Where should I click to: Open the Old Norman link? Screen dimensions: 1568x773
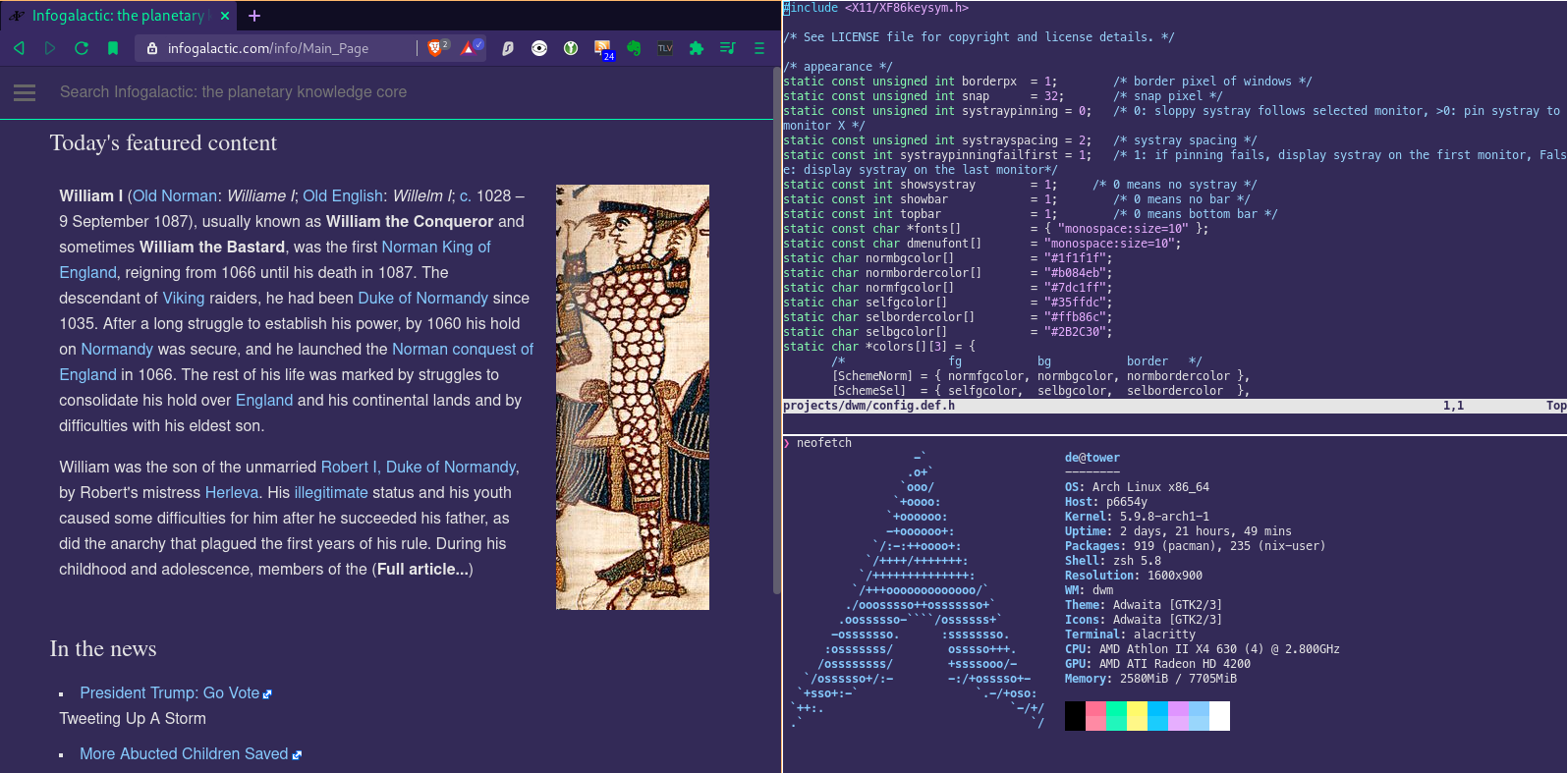coord(175,196)
